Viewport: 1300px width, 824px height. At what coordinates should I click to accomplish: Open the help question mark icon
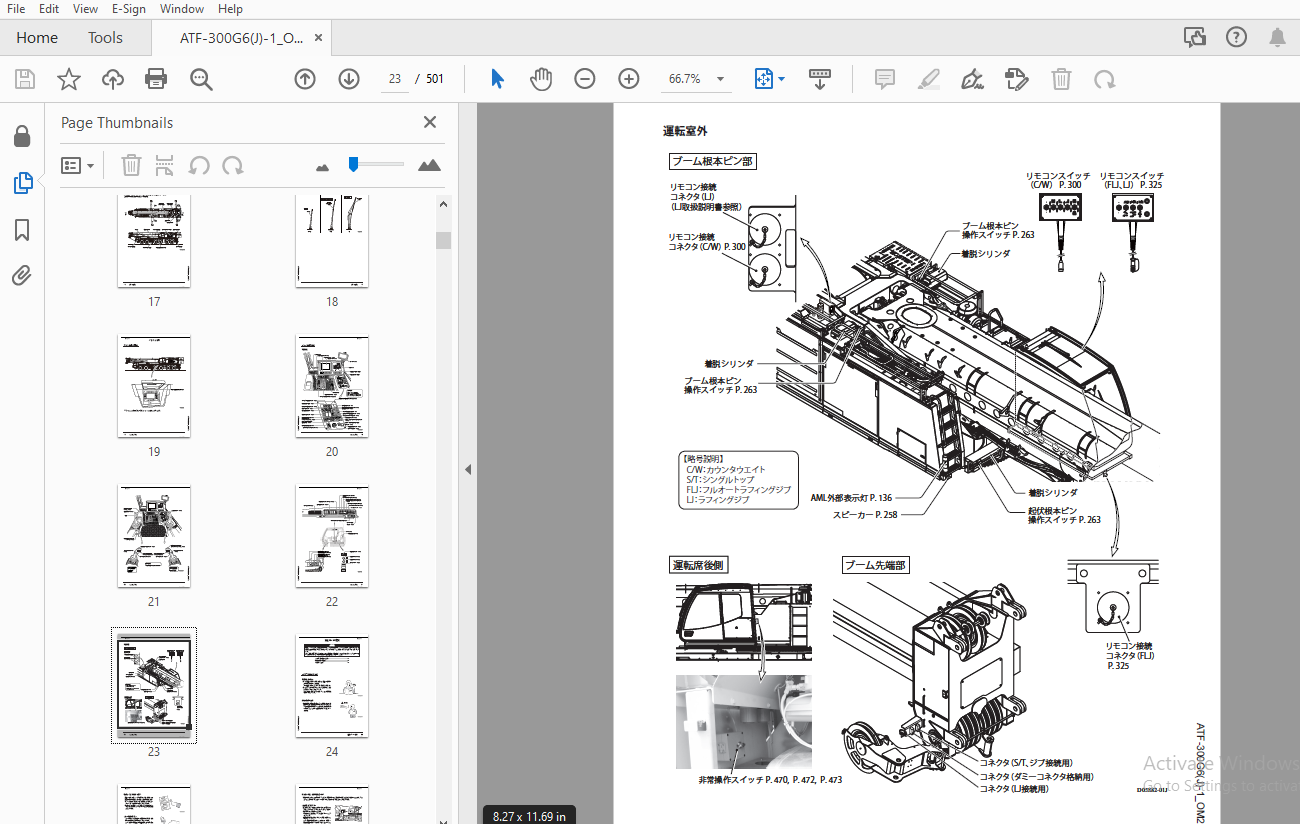(x=1236, y=37)
